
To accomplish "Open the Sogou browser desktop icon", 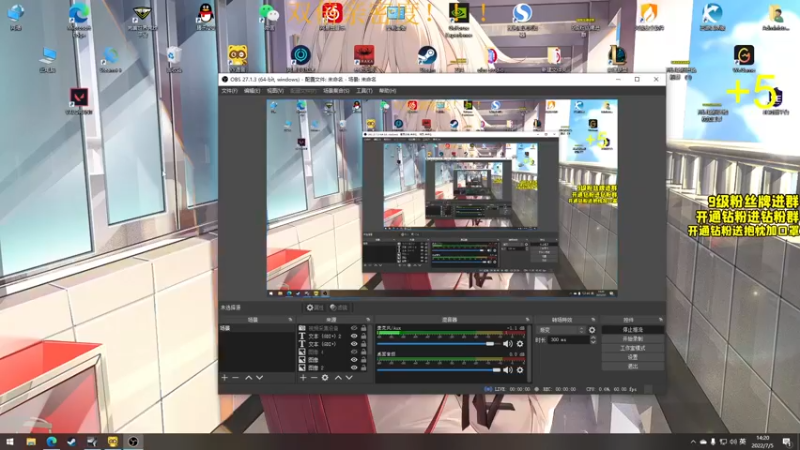I will pyautogui.click(x=522, y=18).
